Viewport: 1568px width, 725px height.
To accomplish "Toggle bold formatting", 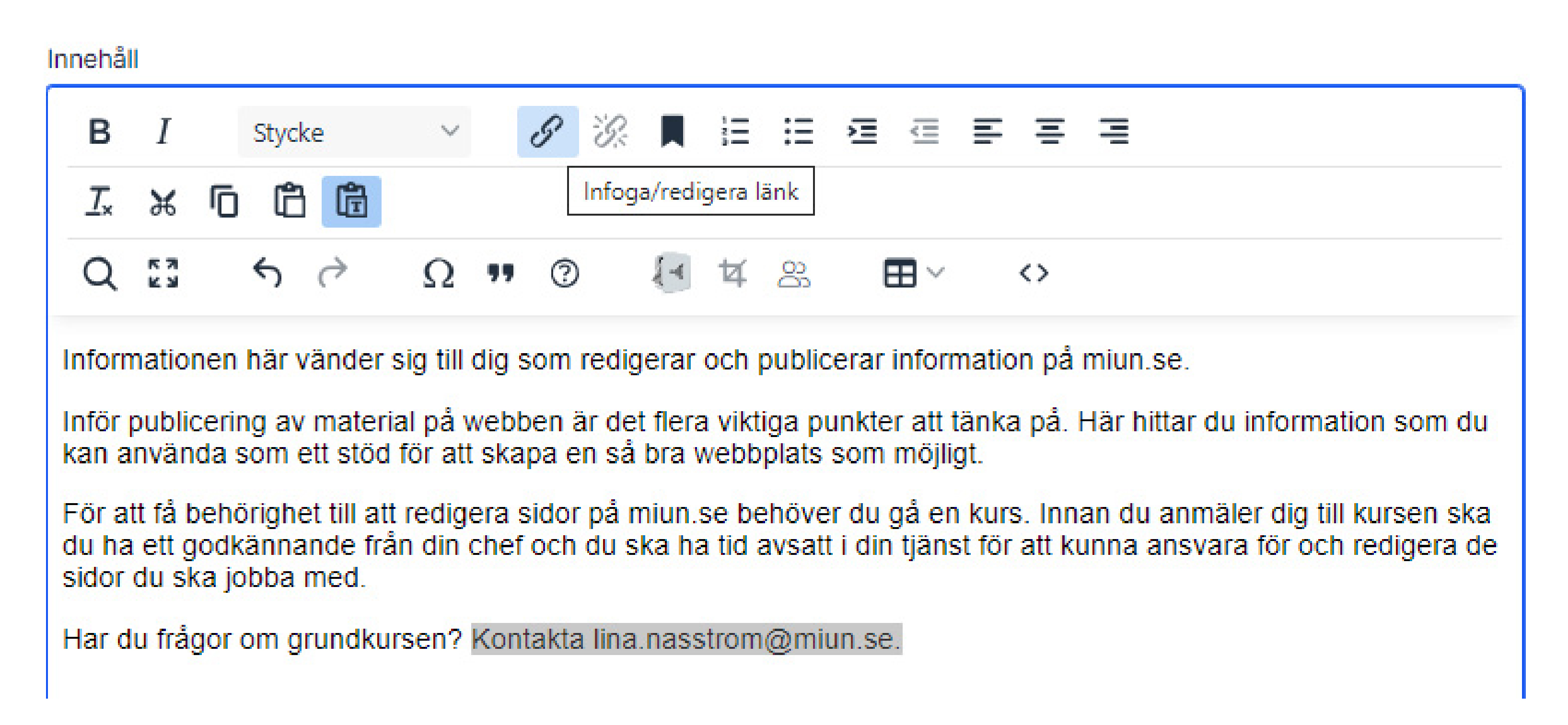I will (x=99, y=131).
